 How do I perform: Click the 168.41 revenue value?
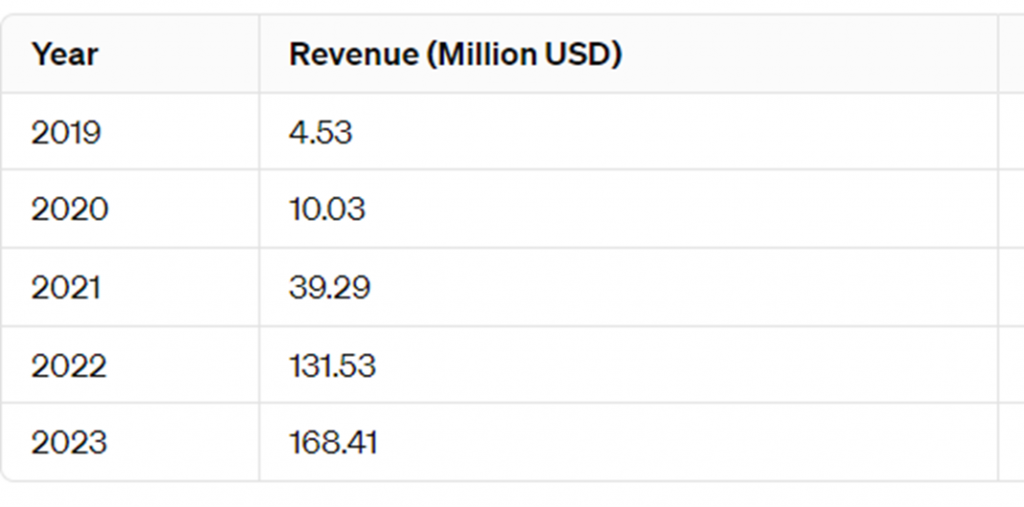pos(333,442)
